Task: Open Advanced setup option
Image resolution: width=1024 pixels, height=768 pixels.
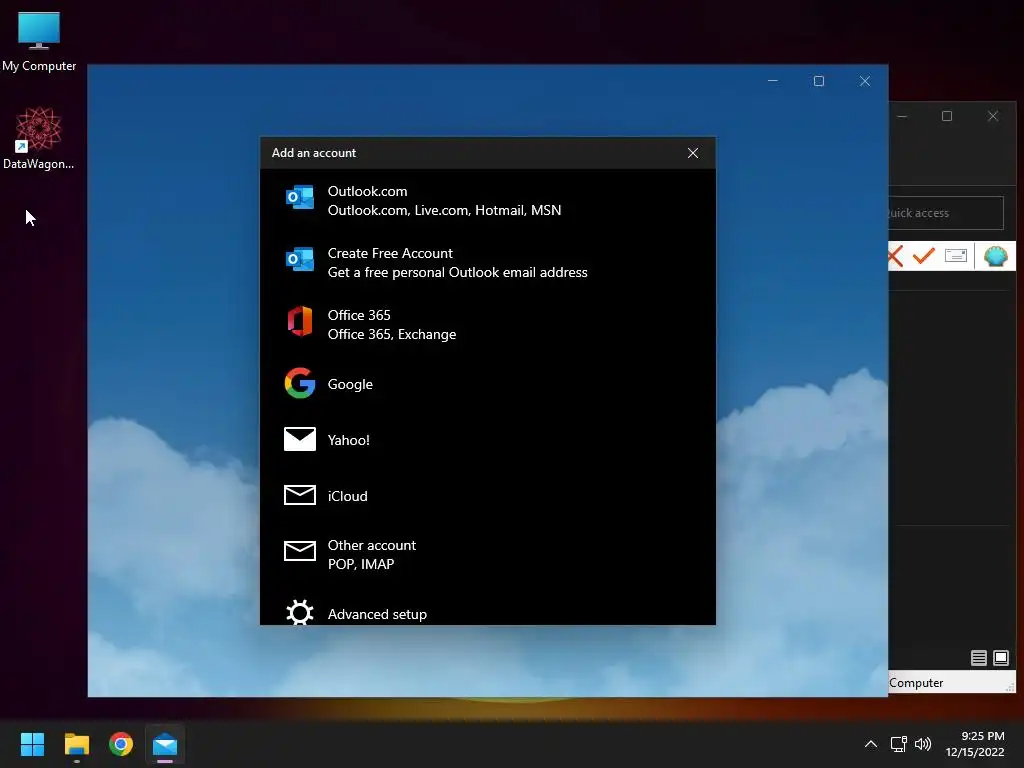Action: pos(488,613)
